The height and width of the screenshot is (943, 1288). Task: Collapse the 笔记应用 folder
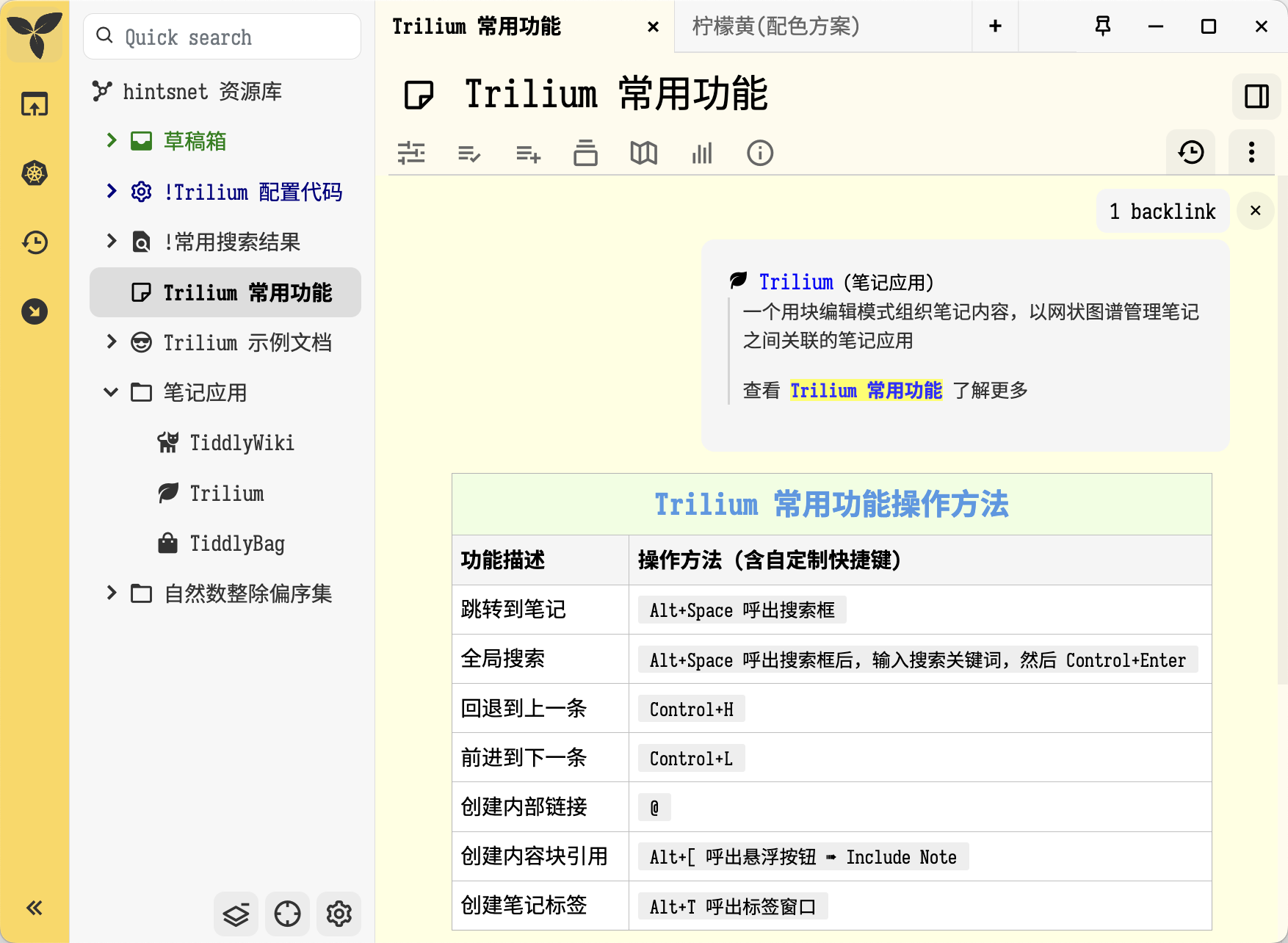tap(112, 392)
